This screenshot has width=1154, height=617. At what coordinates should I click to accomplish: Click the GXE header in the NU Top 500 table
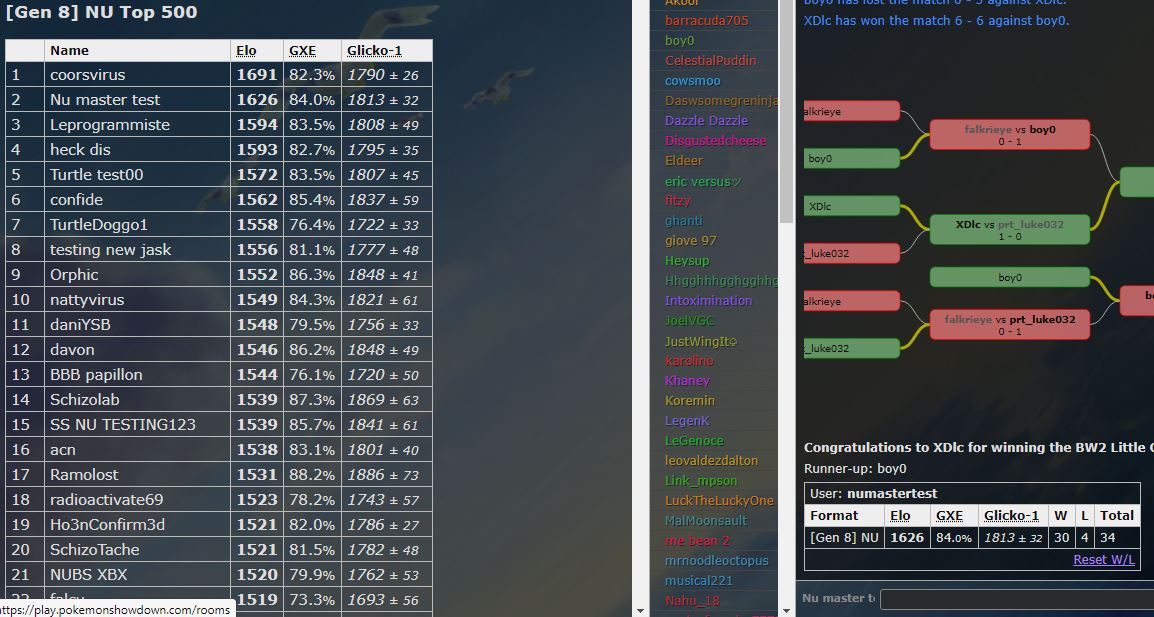tap(302, 50)
